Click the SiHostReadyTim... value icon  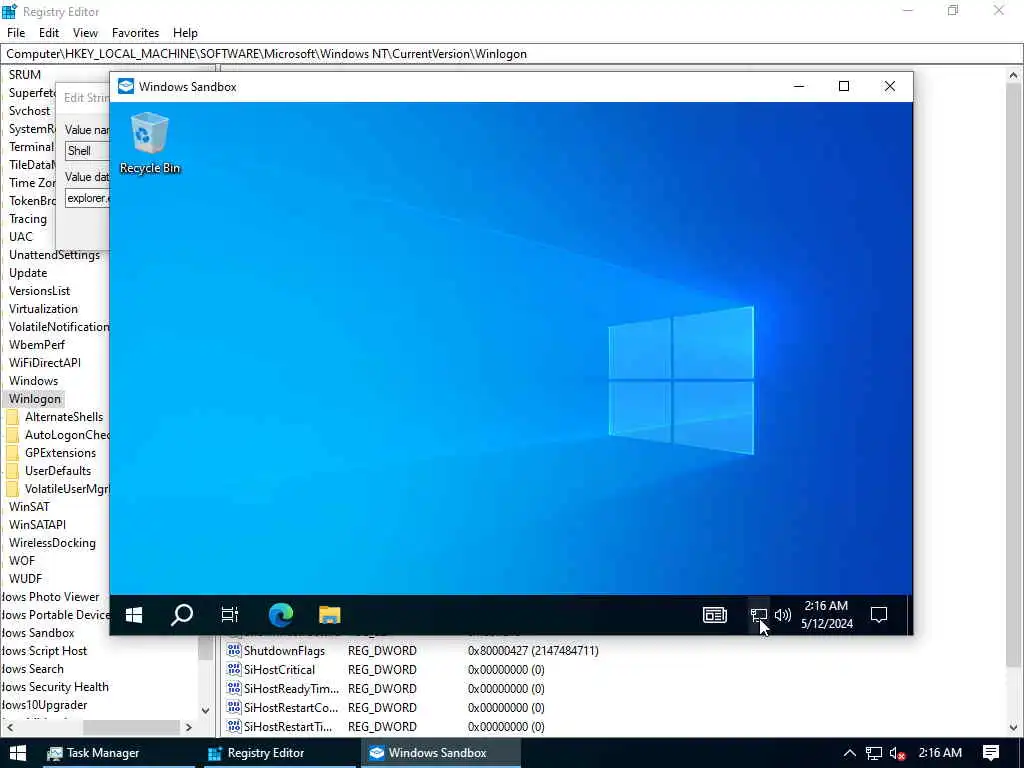(x=234, y=688)
